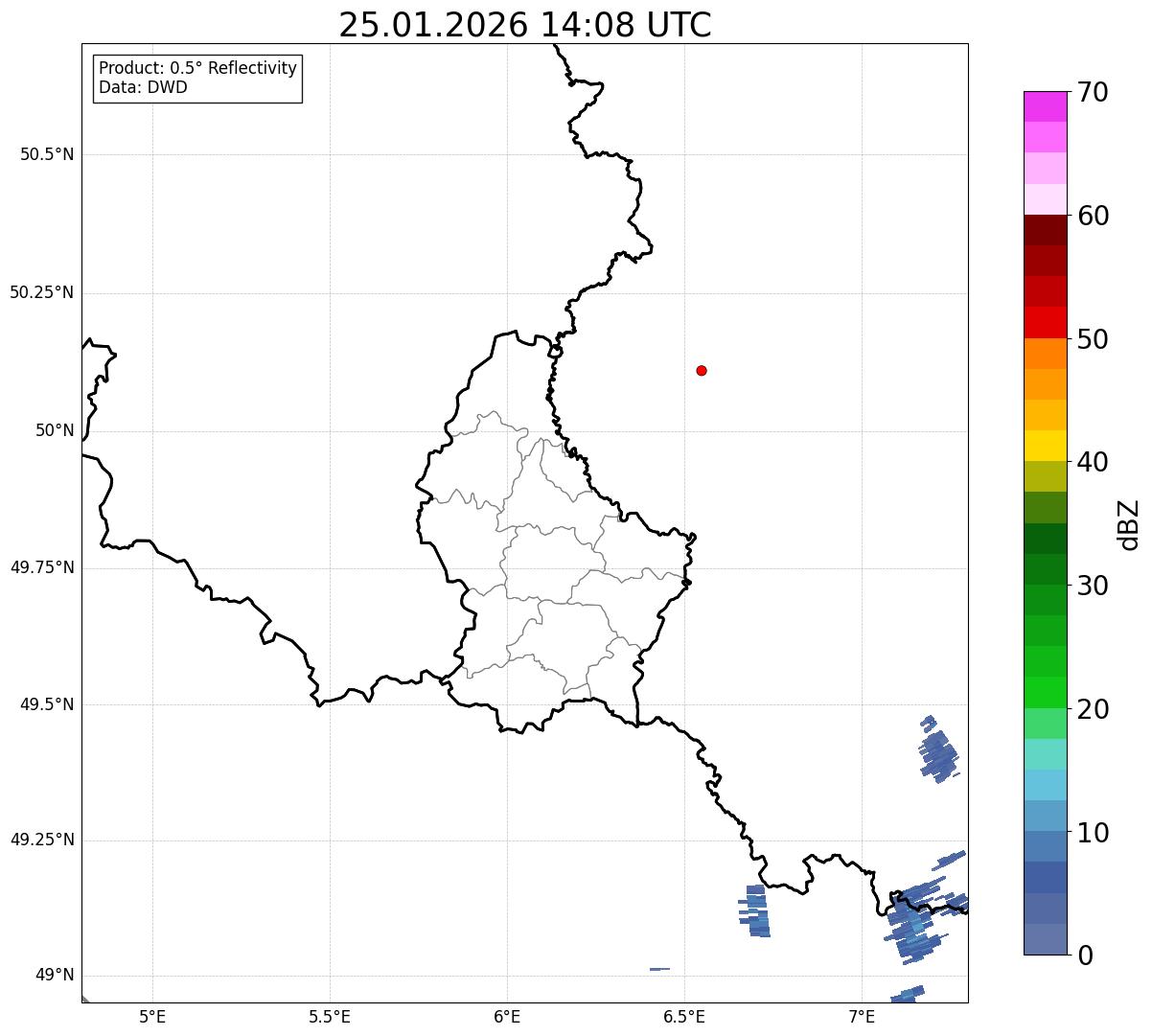This screenshot has width=1152, height=1036.
Task: Click the 7°E longitude label
Action: tap(862, 1016)
